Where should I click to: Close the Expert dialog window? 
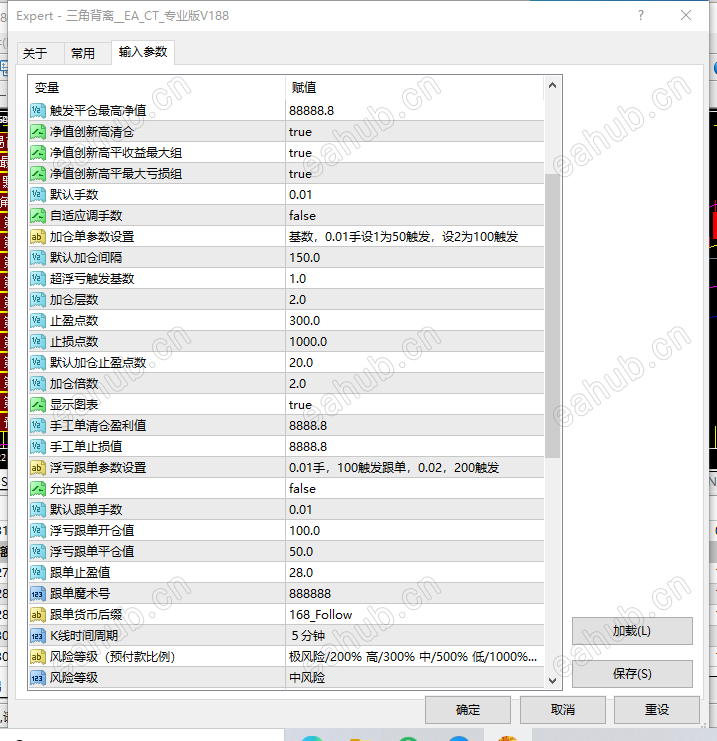(x=686, y=16)
